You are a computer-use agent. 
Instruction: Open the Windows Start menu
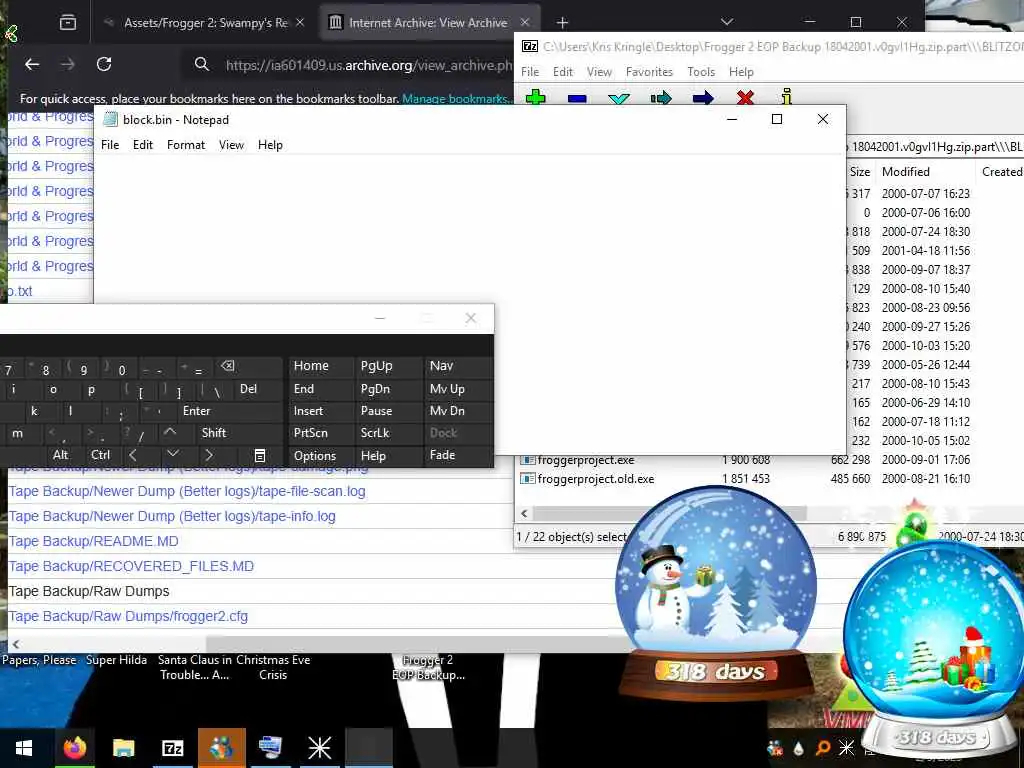(24, 748)
